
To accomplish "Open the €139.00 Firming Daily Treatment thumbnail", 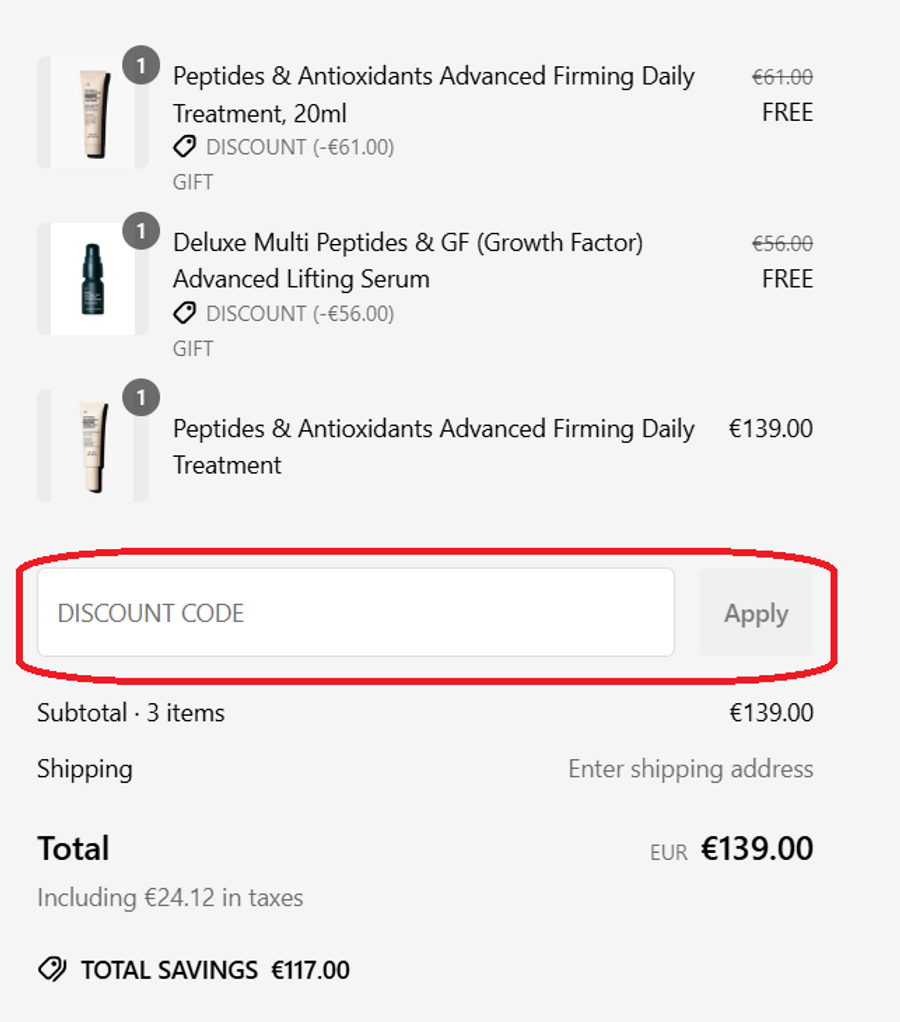I will (x=93, y=446).
